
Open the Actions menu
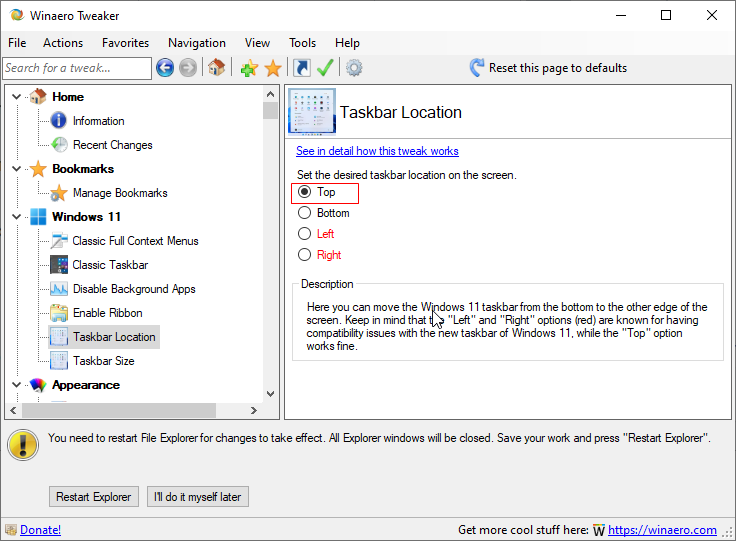[x=63, y=43]
